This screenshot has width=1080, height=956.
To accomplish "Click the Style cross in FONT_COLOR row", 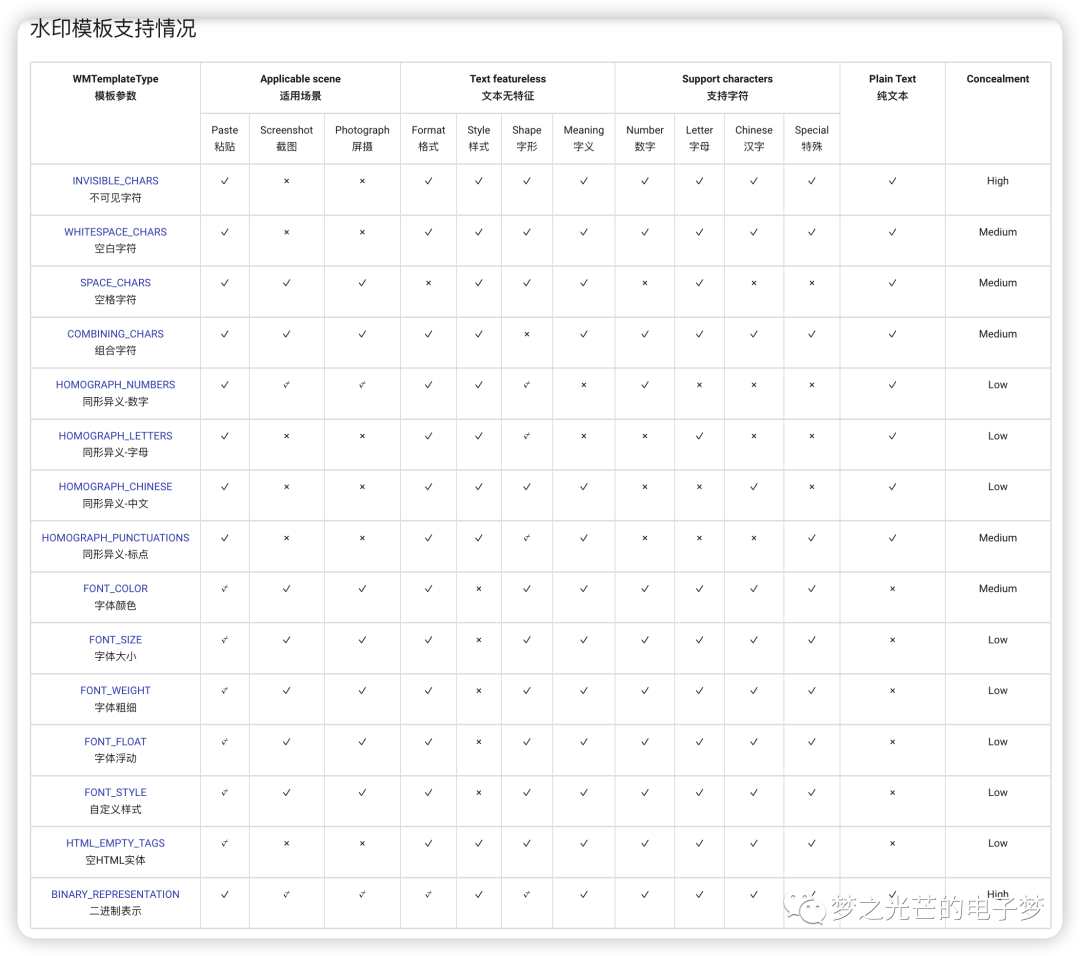I will [x=479, y=589].
